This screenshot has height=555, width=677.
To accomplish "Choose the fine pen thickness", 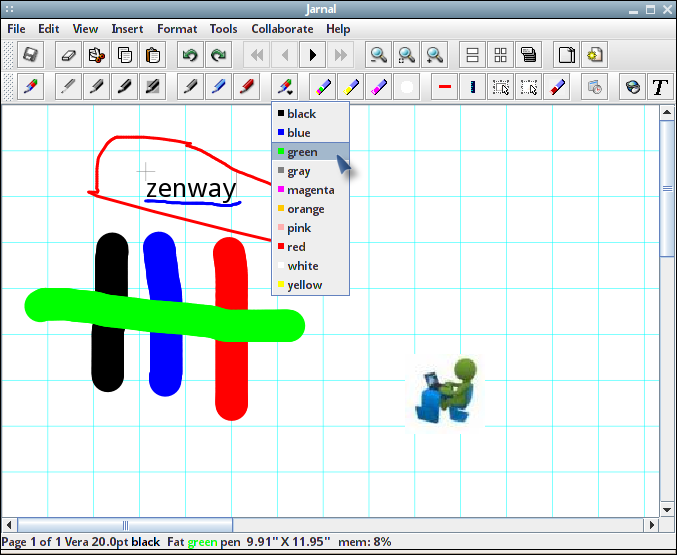I will (x=69, y=87).
